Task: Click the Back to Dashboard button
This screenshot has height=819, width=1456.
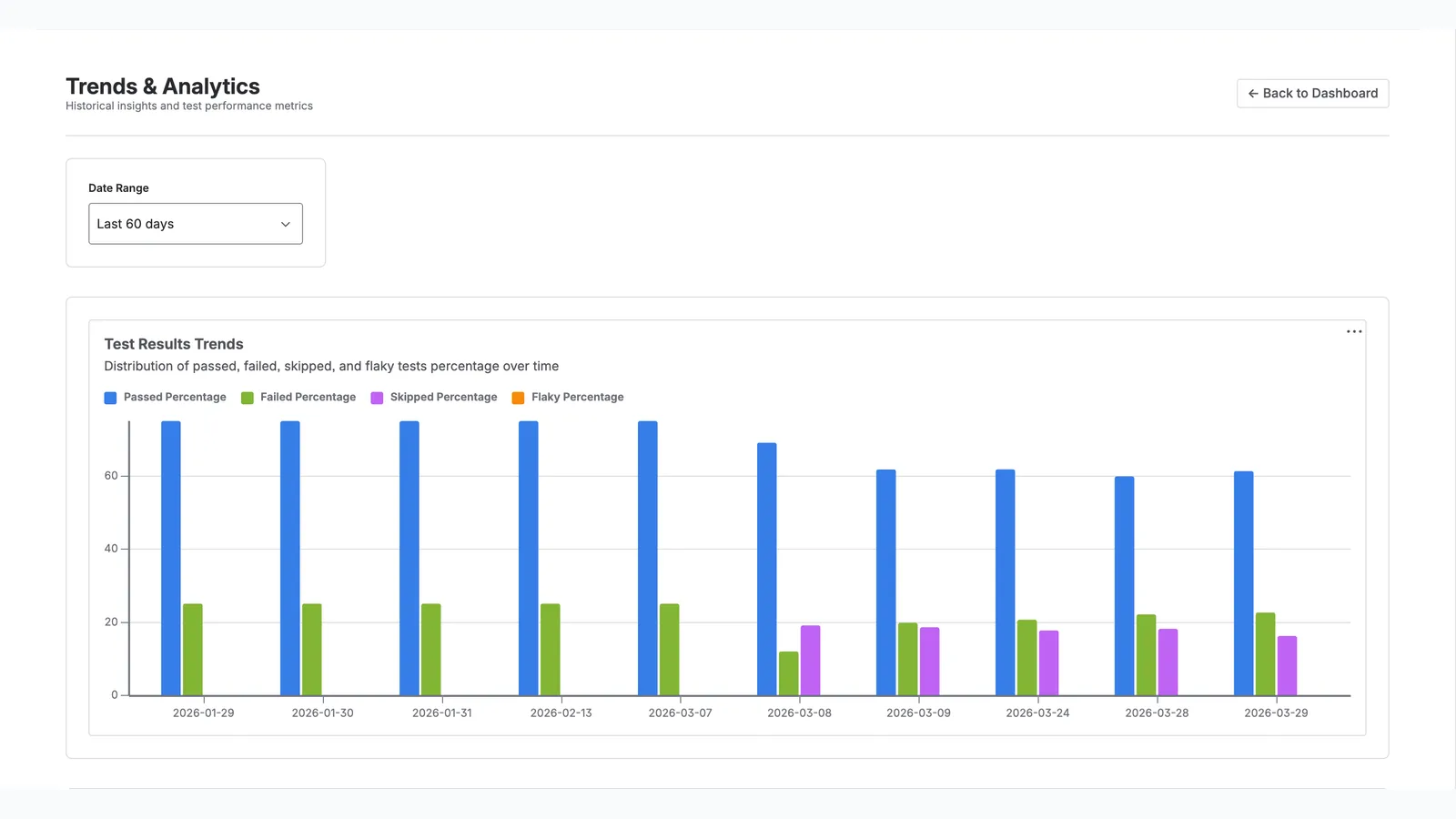Action: pyautogui.click(x=1312, y=93)
